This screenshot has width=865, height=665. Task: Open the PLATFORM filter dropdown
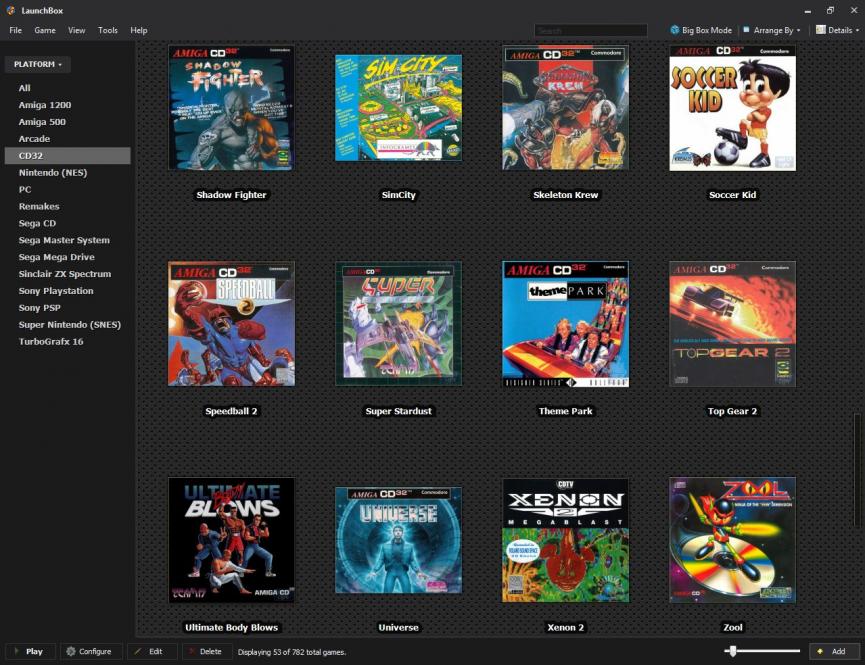[38, 64]
